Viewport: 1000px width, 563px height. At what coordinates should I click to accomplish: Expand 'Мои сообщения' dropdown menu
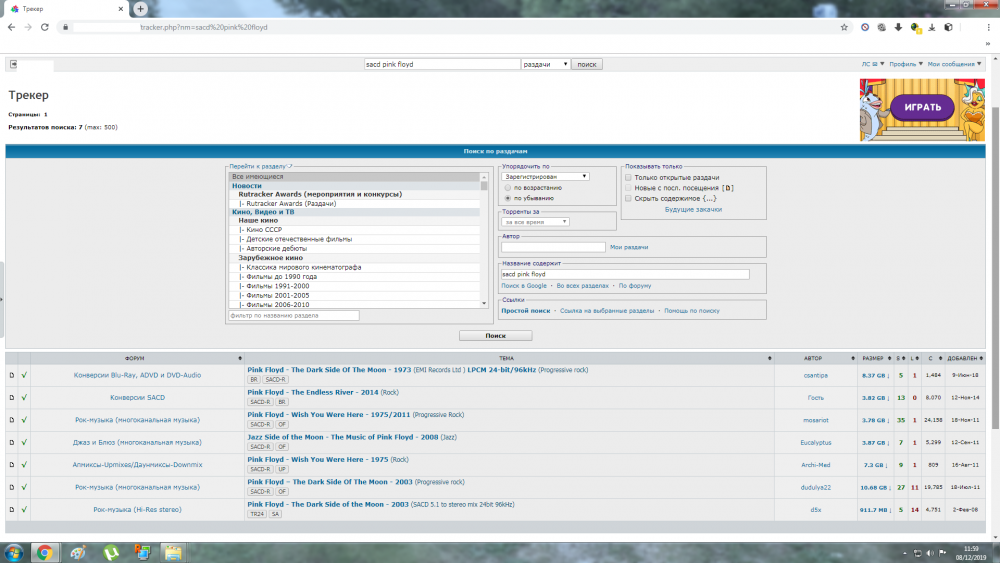pos(954,64)
